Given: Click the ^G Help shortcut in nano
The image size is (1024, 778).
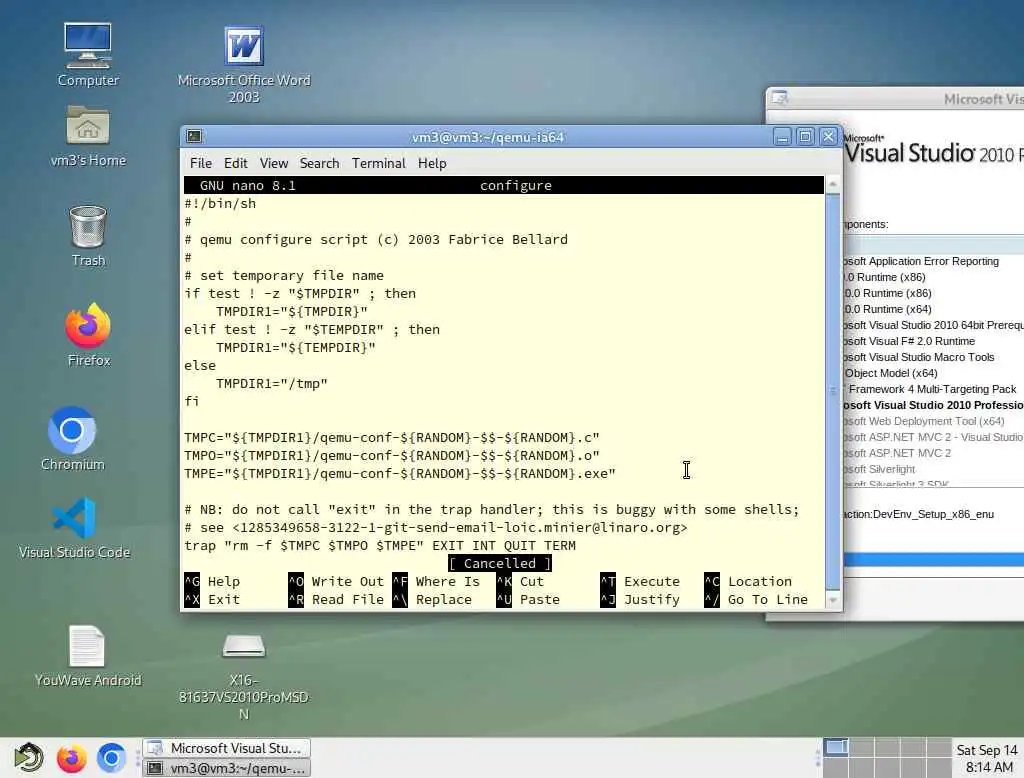Looking at the screenshot, I should [212, 581].
